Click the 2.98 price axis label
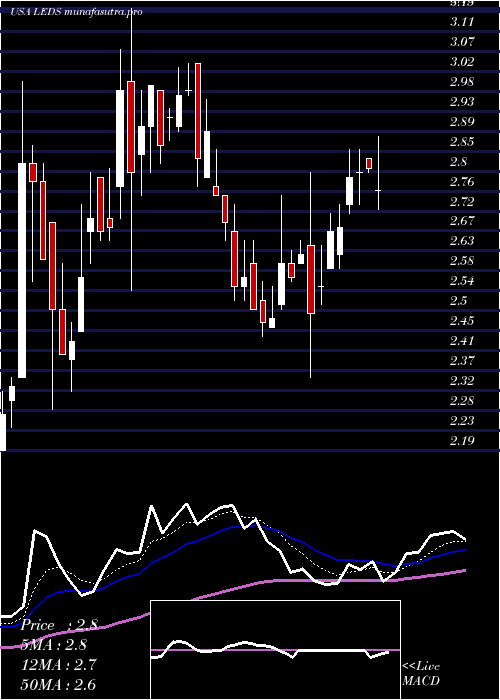 click(462, 82)
